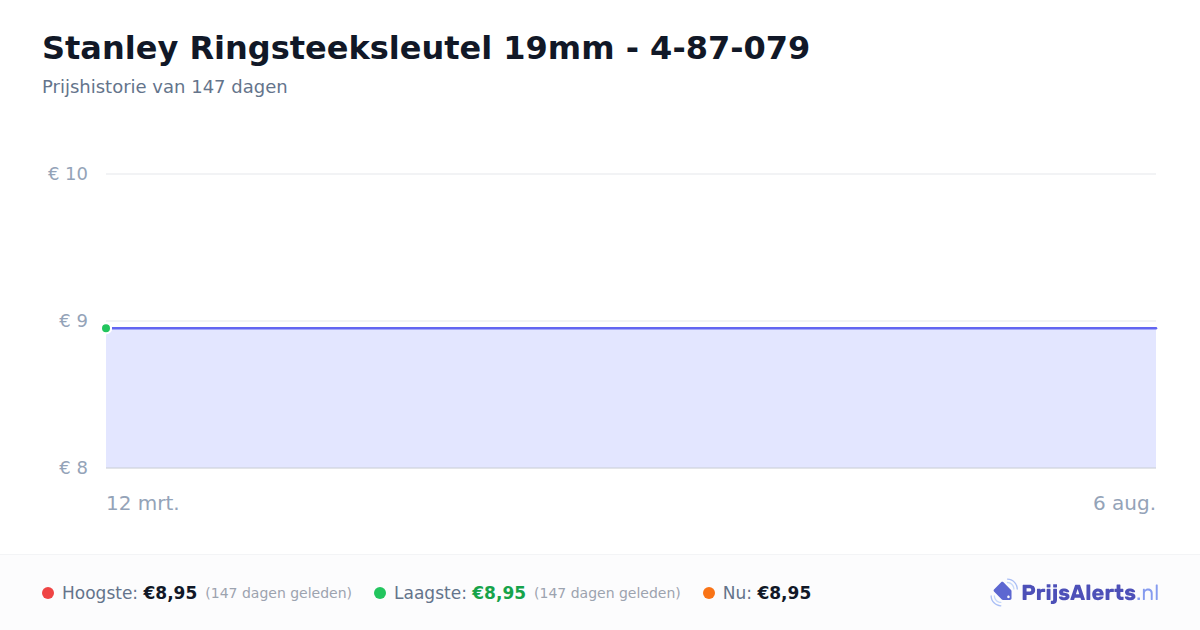Click the orange Nu indicator dot
The height and width of the screenshot is (630, 1200).
click(x=709, y=593)
